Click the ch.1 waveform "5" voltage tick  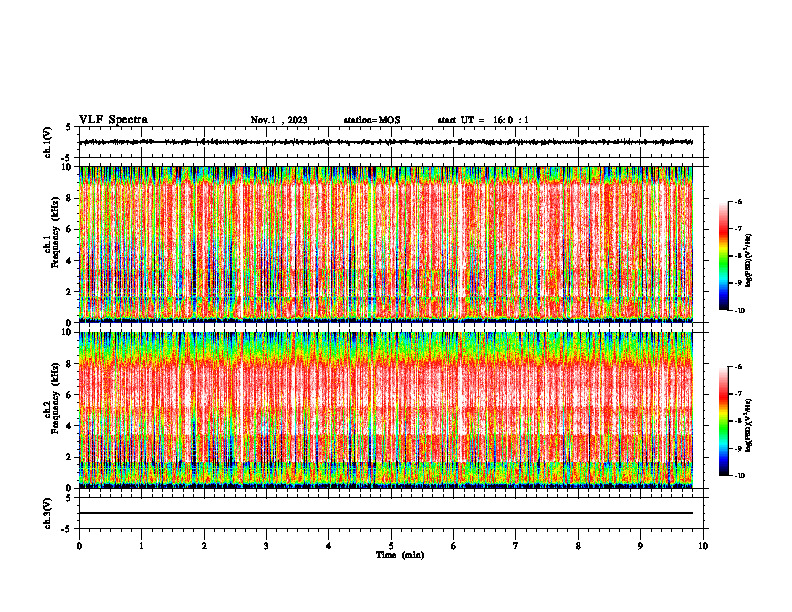click(70, 128)
